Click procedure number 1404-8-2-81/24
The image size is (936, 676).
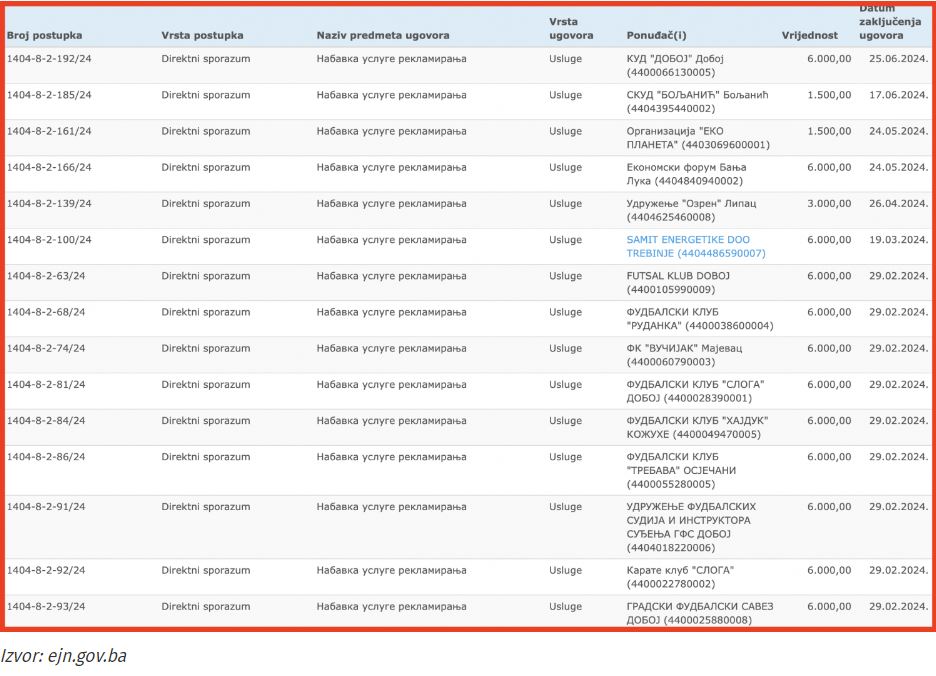[x=46, y=385]
